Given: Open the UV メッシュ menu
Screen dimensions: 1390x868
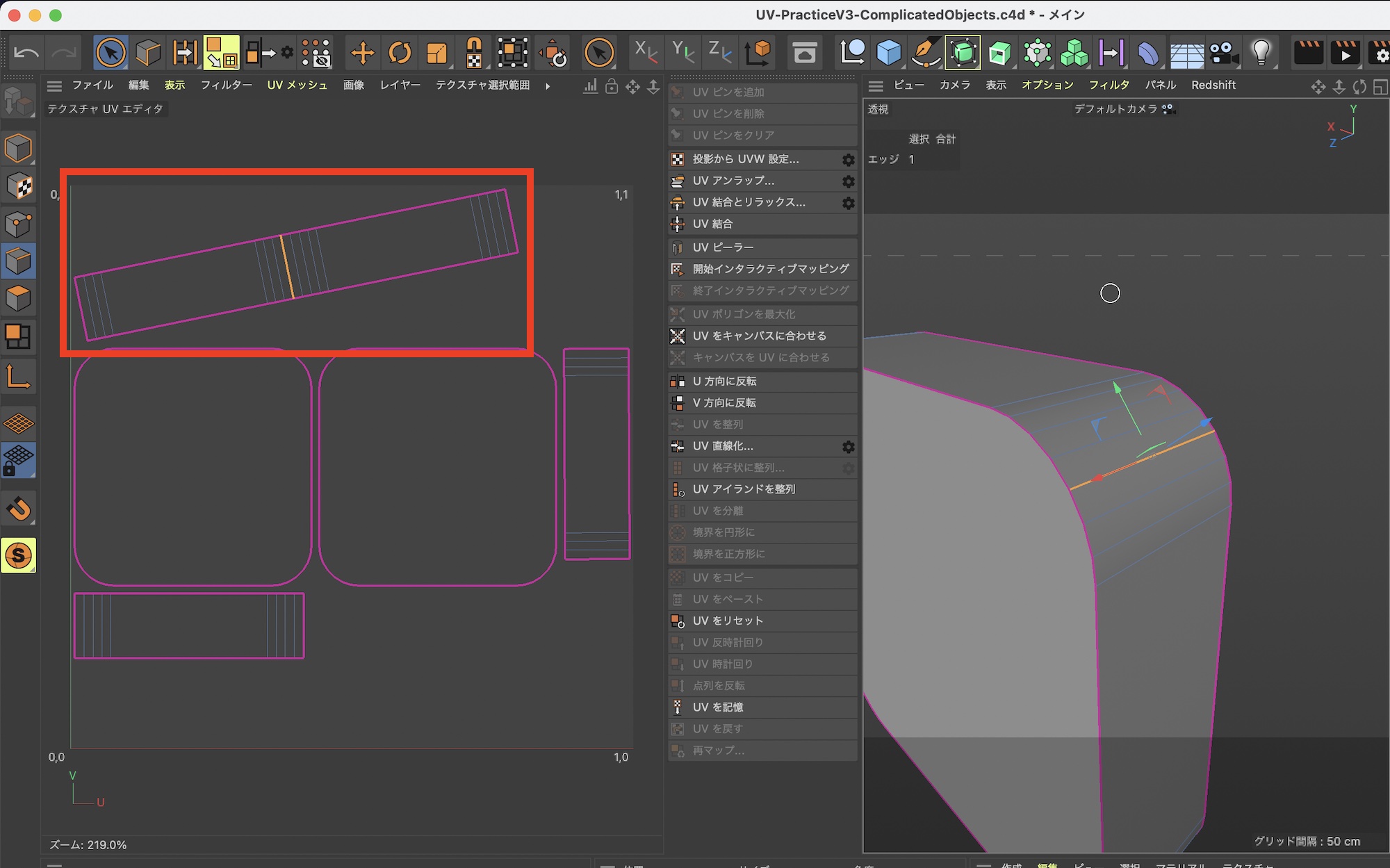Looking at the screenshot, I should (297, 85).
